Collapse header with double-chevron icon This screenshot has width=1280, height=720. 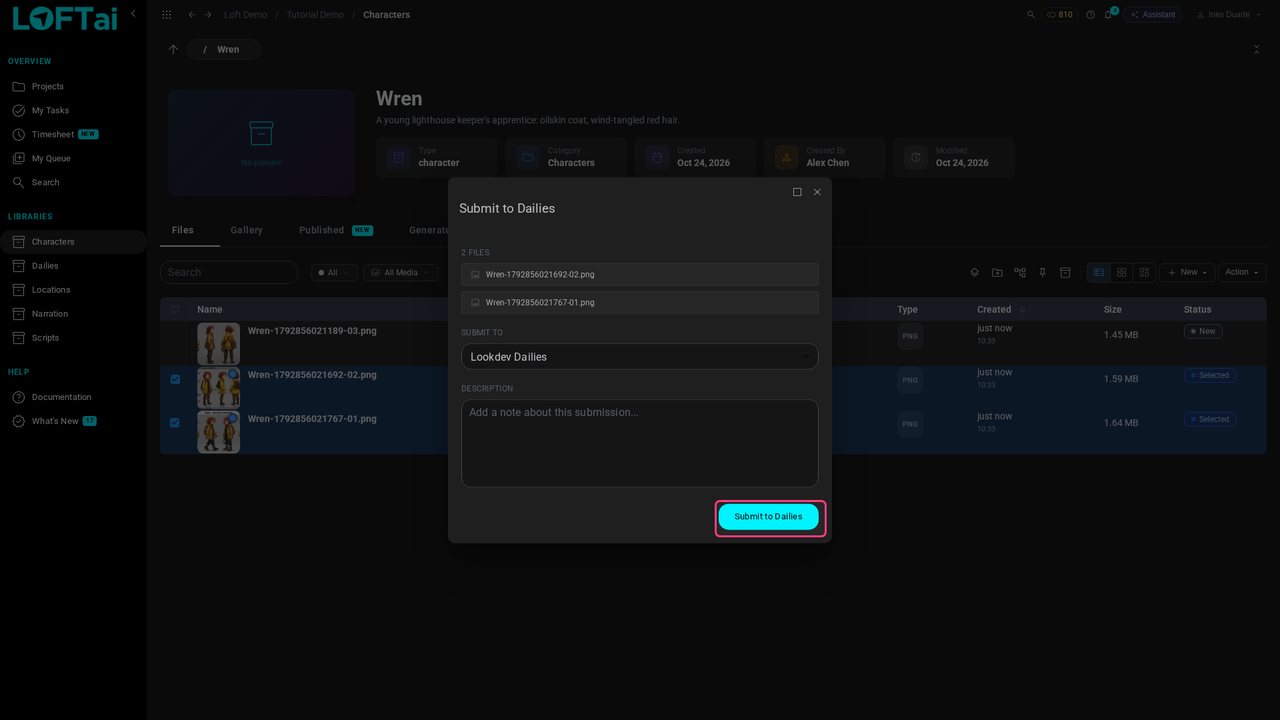(1257, 49)
